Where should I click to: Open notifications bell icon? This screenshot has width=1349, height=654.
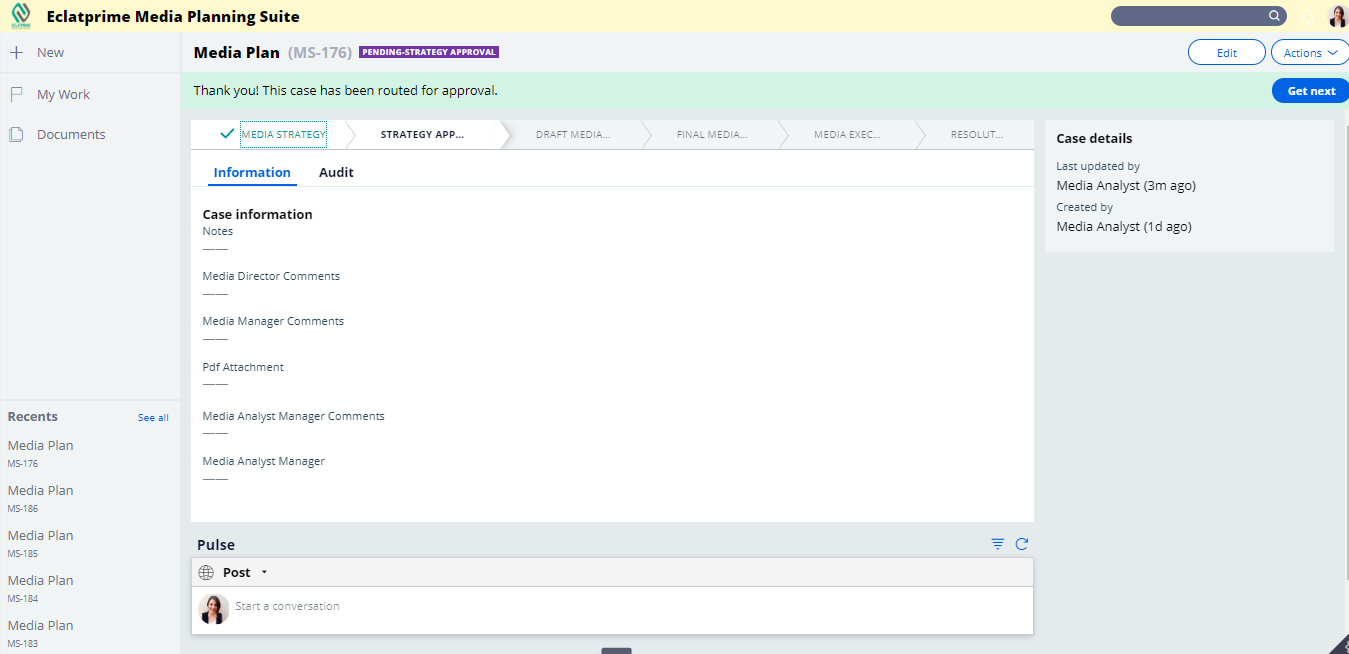click(1308, 16)
